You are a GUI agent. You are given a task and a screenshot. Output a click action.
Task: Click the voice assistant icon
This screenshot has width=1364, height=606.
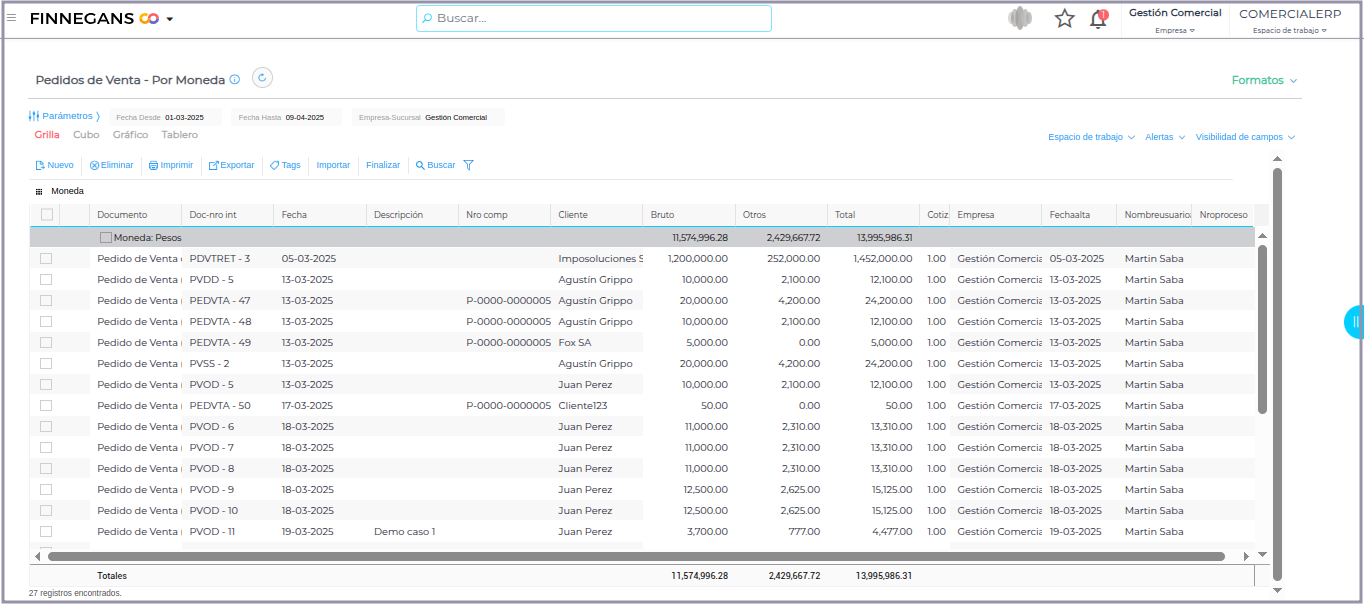coord(1019,19)
